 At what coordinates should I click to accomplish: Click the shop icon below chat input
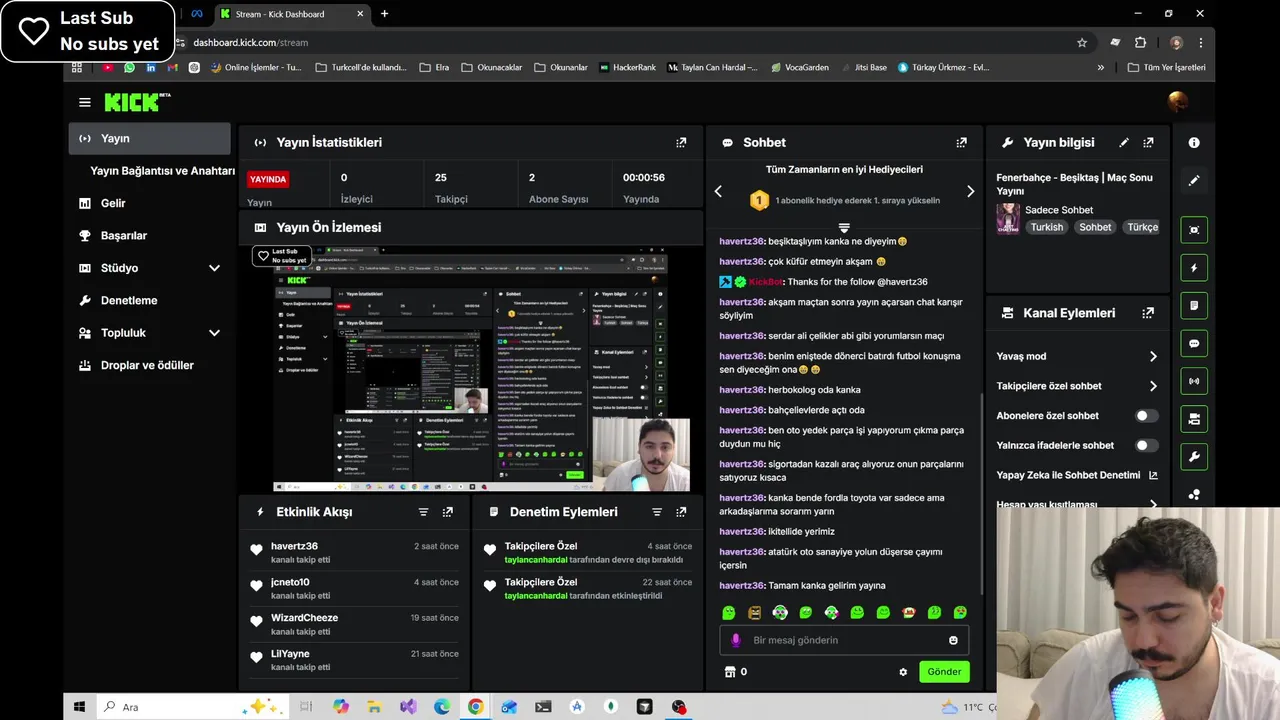point(729,672)
